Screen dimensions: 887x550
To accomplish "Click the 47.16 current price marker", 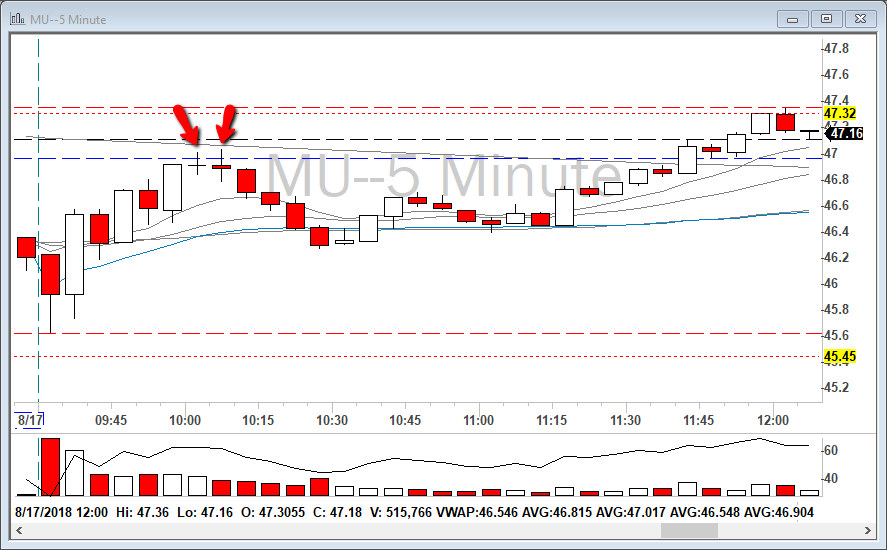I will coord(845,134).
